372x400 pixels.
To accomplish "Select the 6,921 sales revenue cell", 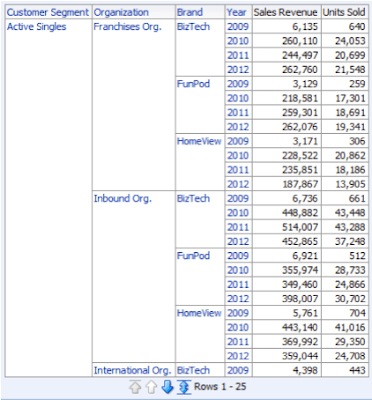I will click(287, 256).
